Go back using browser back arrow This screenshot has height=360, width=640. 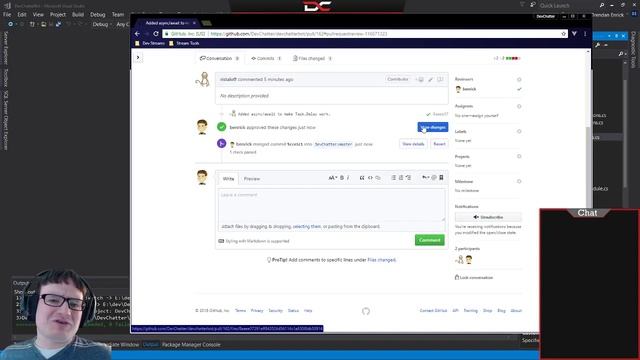[x=137, y=34]
